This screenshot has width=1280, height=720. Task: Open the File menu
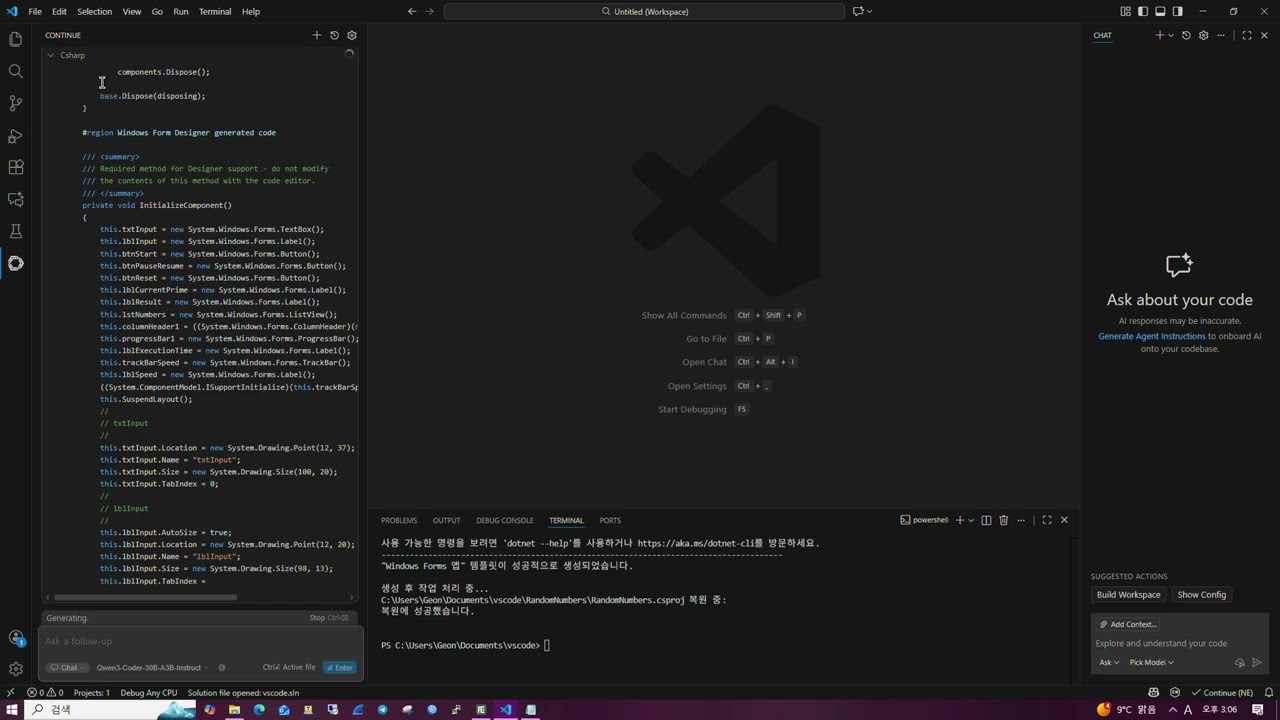click(35, 11)
